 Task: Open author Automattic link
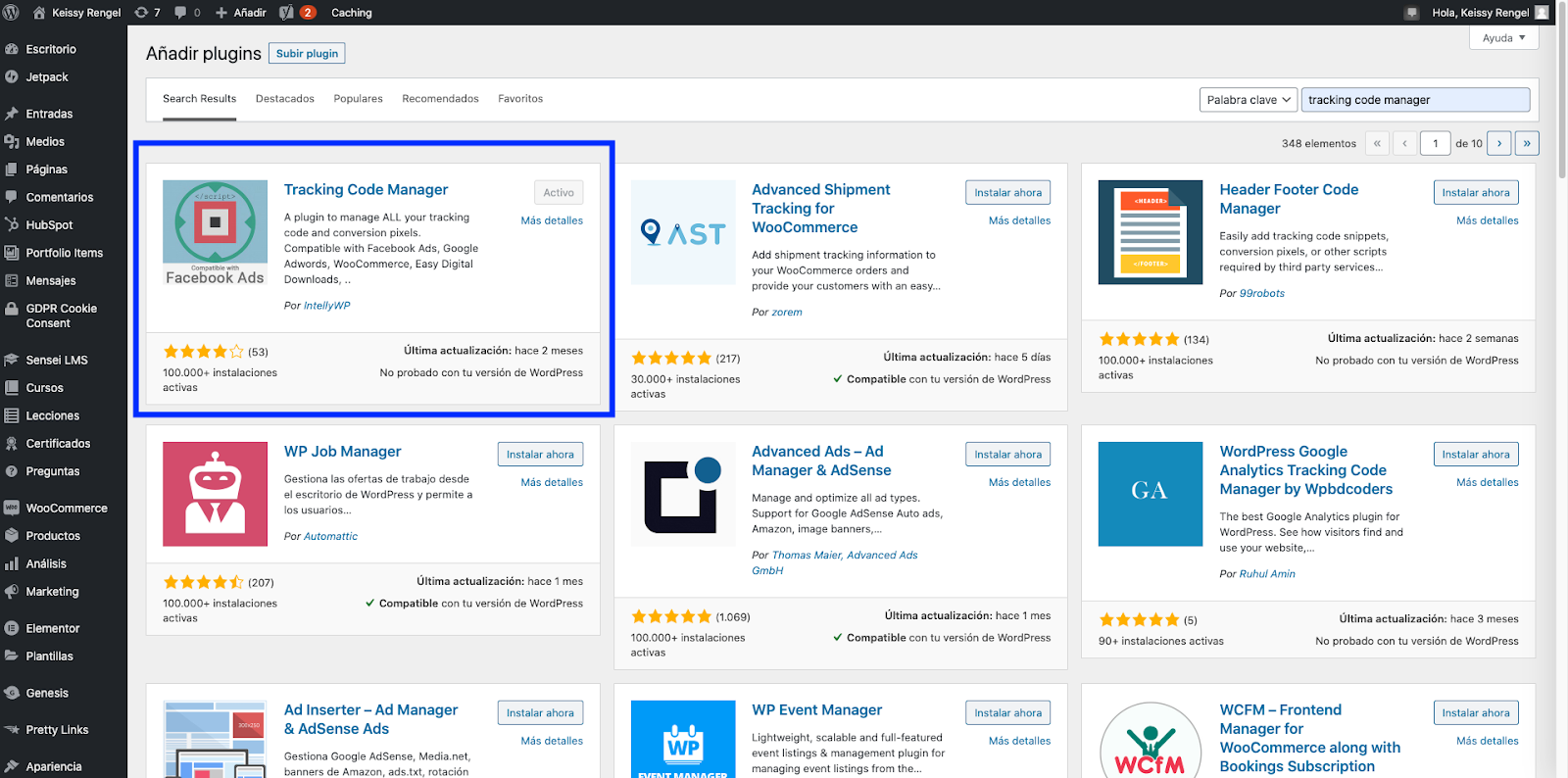(330, 536)
